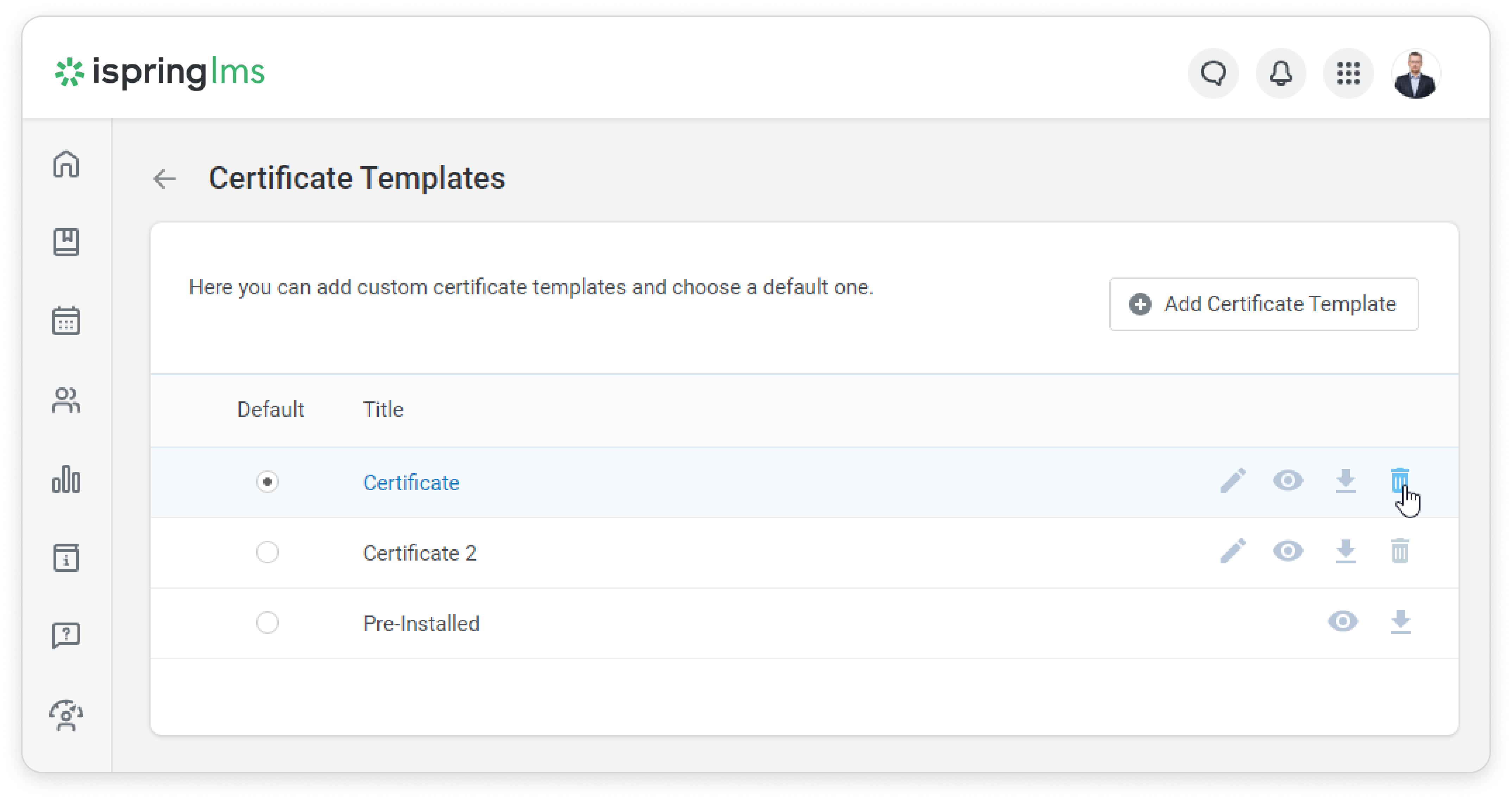Open the users section in sidebar
Image resolution: width=1512 pixels, height=800 pixels.
(66, 401)
